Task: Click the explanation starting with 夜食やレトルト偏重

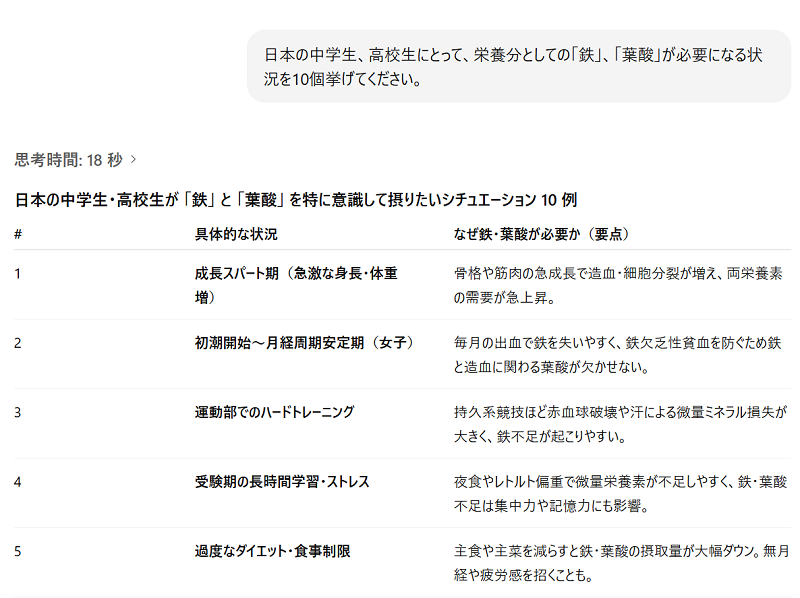Action: 620,493
